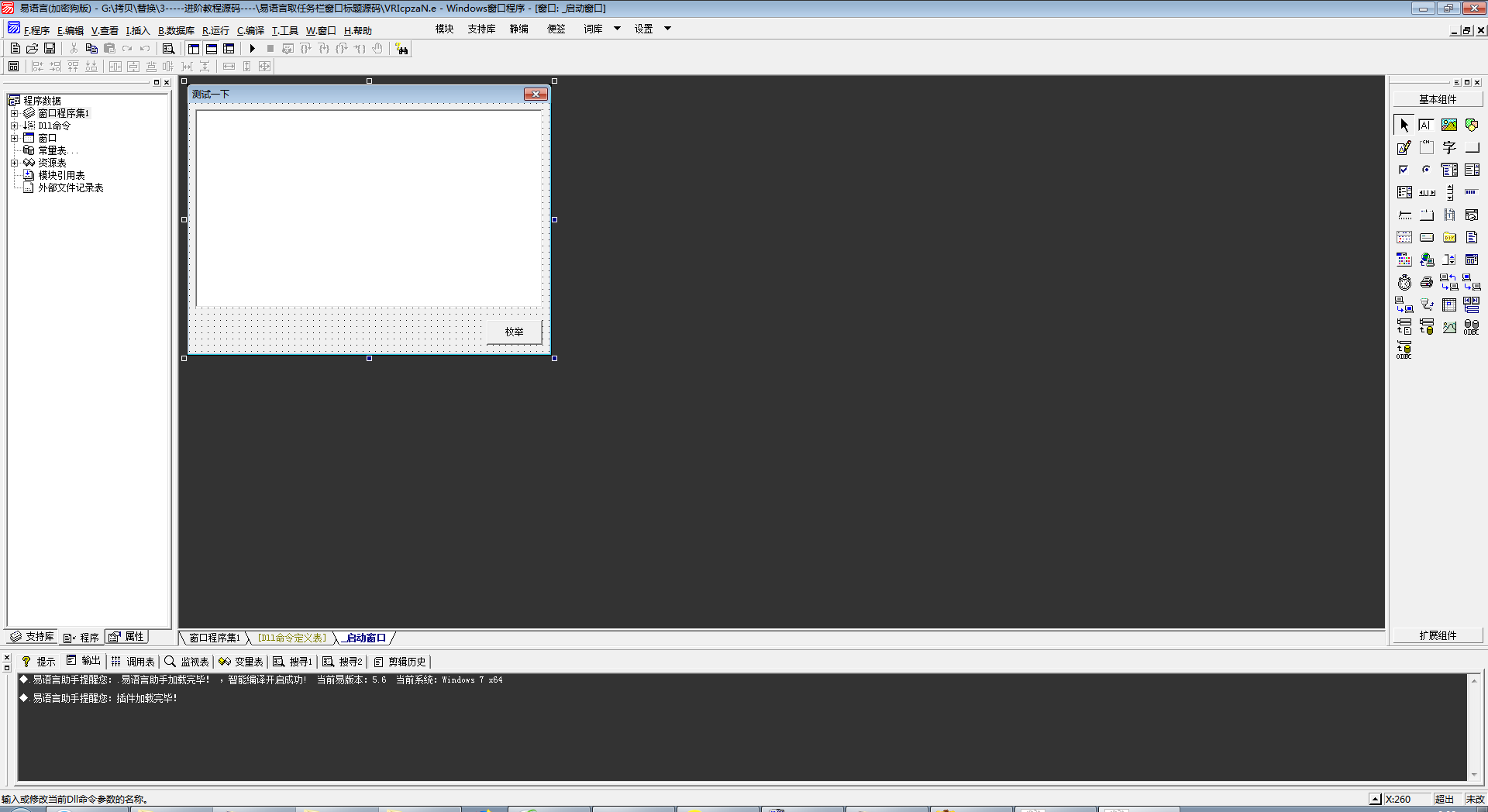Select the large edit box on the form
The width and height of the screenshot is (1488, 812).
[369, 208]
